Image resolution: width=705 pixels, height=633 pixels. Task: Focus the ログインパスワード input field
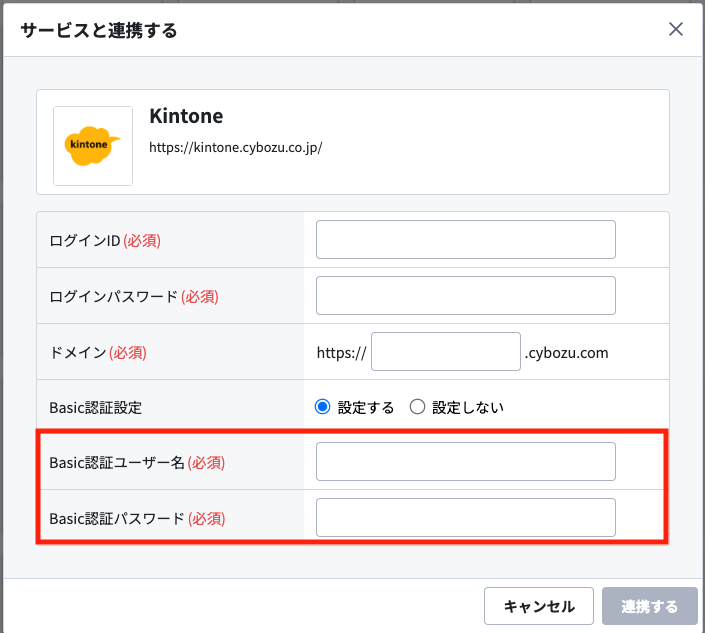point(465,295)
